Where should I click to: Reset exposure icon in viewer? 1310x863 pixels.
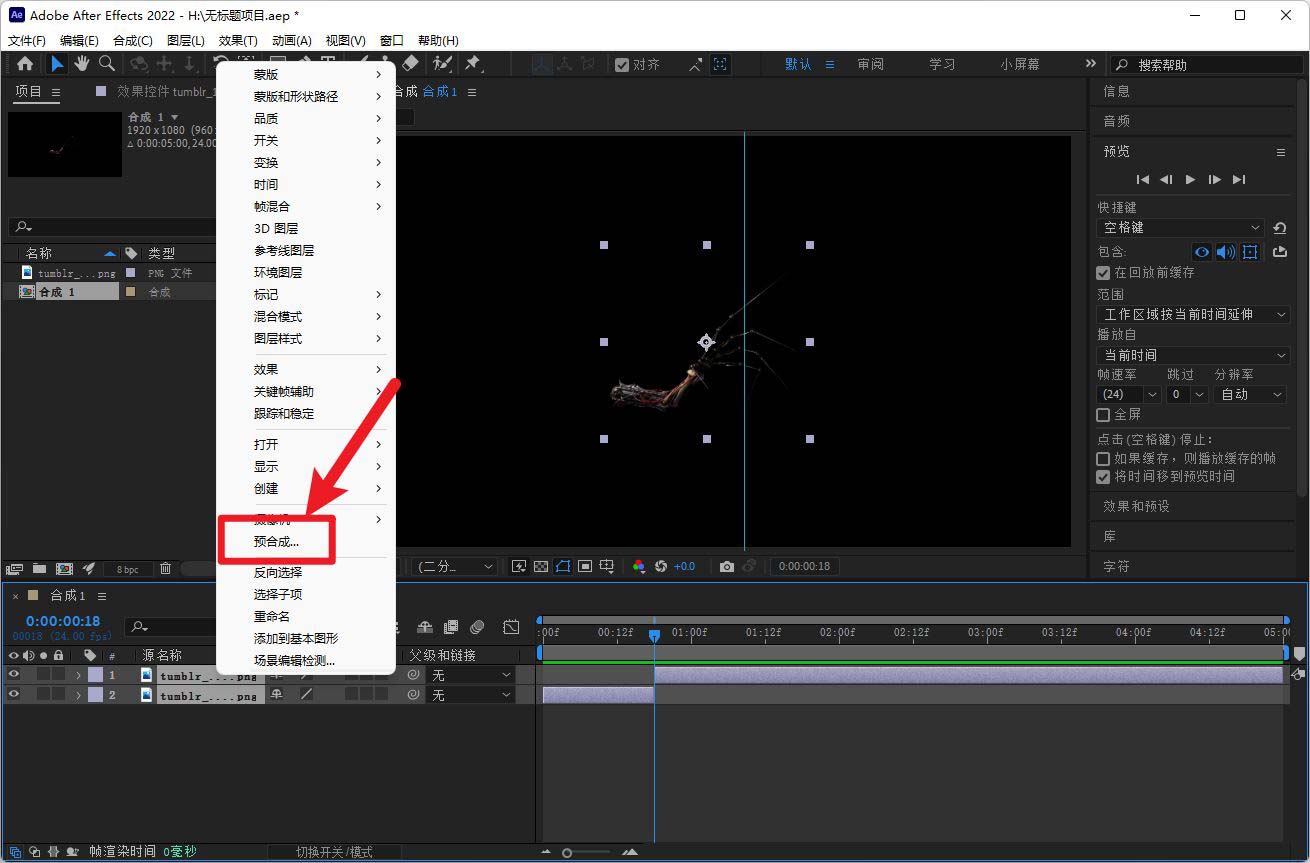point(661,566)
